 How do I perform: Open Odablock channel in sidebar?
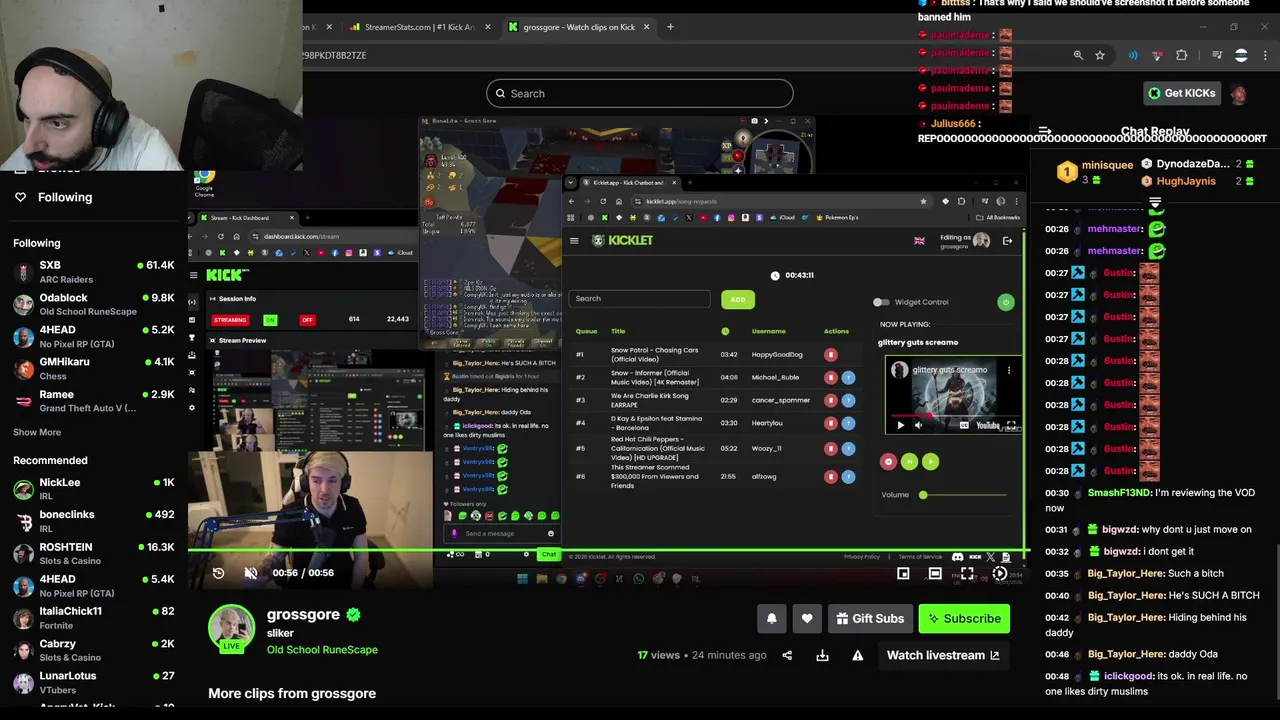[x=94, y=304]
